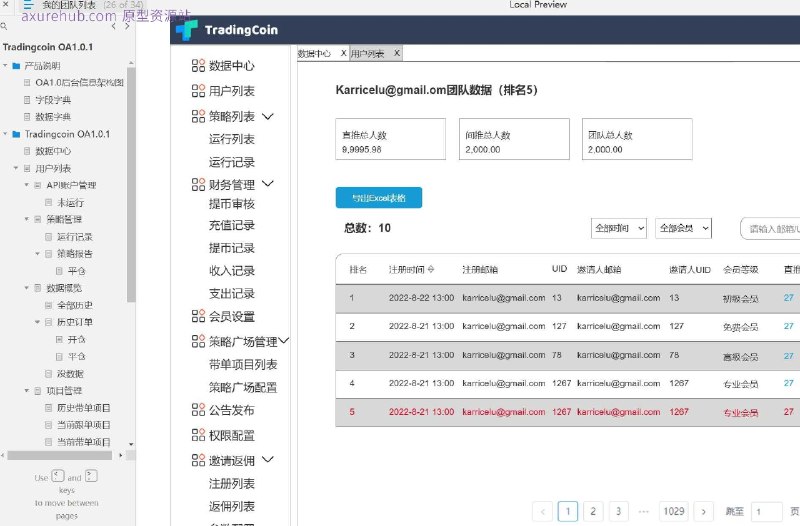
Task: Close the 用户列表 tab with X
Action: point(396,53)
